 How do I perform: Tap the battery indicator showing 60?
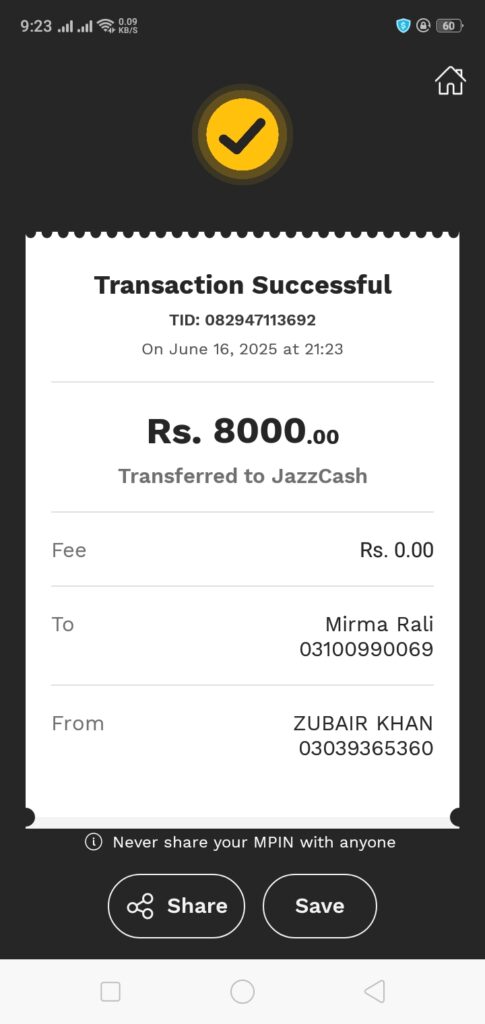point(449,26)
